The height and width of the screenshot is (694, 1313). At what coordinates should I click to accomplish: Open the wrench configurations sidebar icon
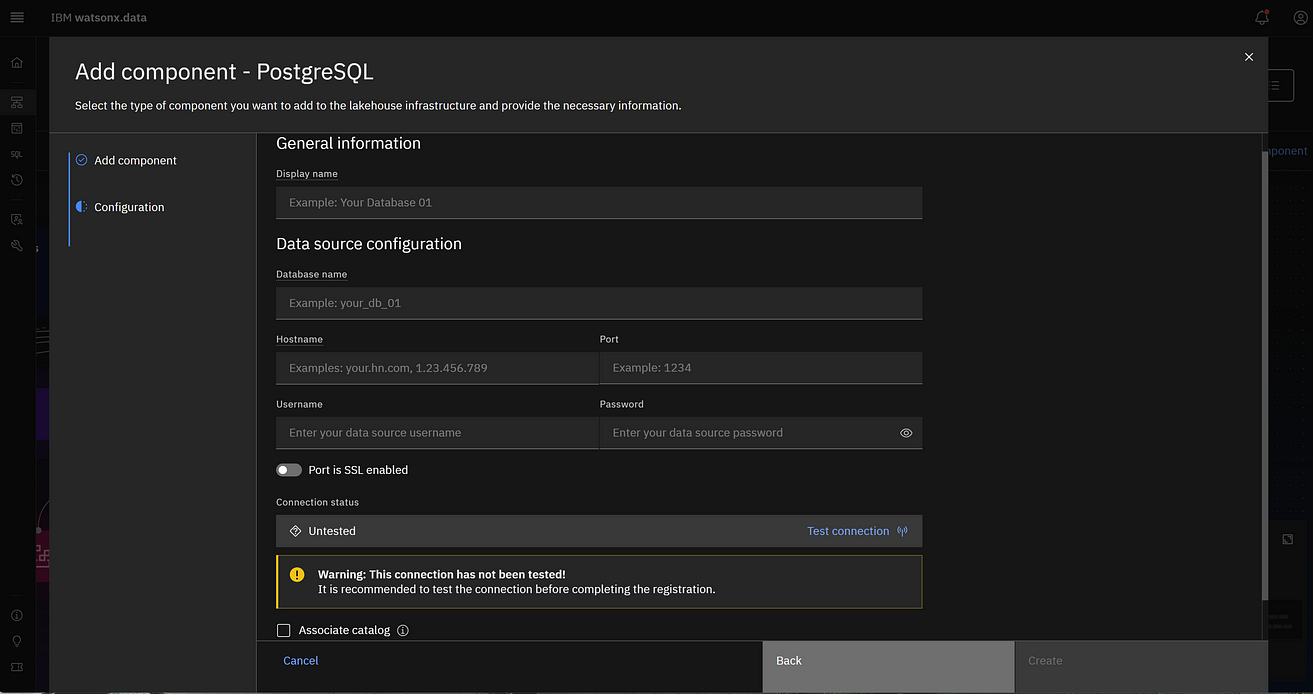(x=17, y=245)
